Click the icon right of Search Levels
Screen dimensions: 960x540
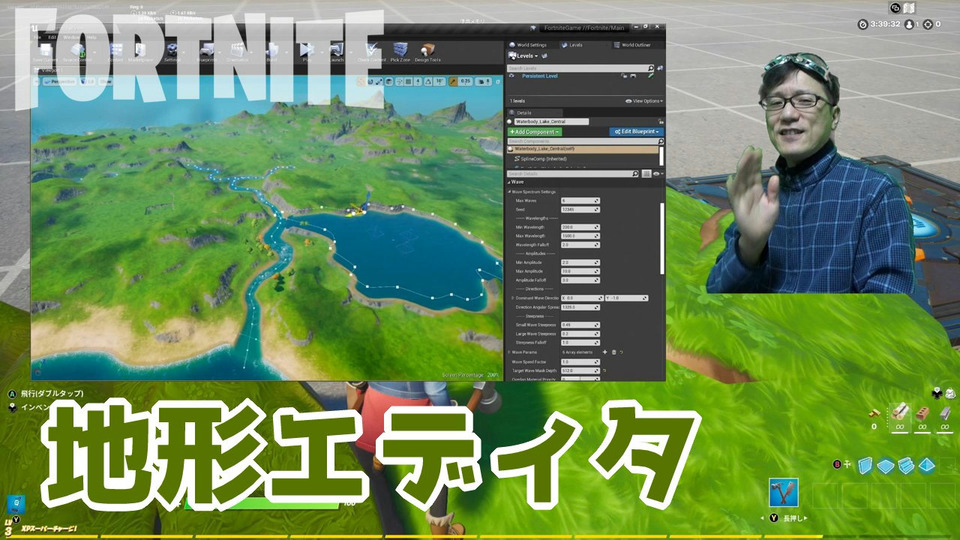pos(660,68)
